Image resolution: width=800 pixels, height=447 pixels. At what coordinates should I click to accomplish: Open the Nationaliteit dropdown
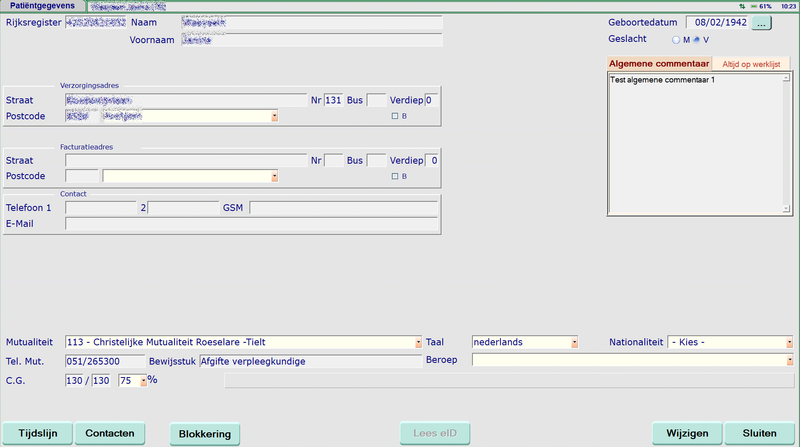(790, 342)
